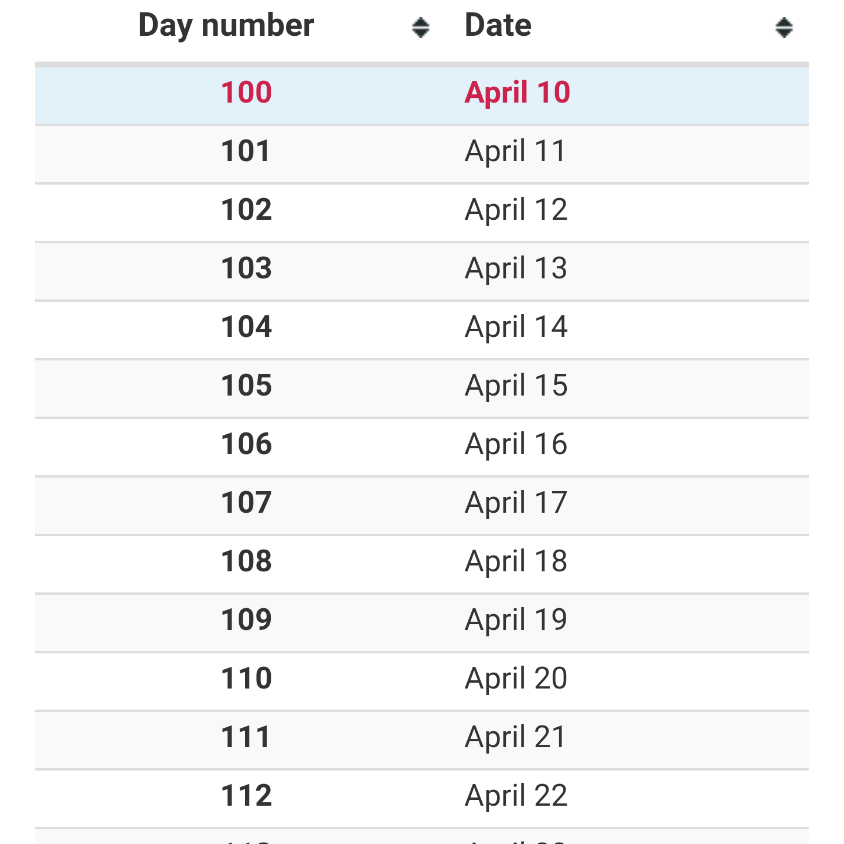This screenshot has height=844, width=844.
Task: Click day number 101 row
Action: (422, 154)
